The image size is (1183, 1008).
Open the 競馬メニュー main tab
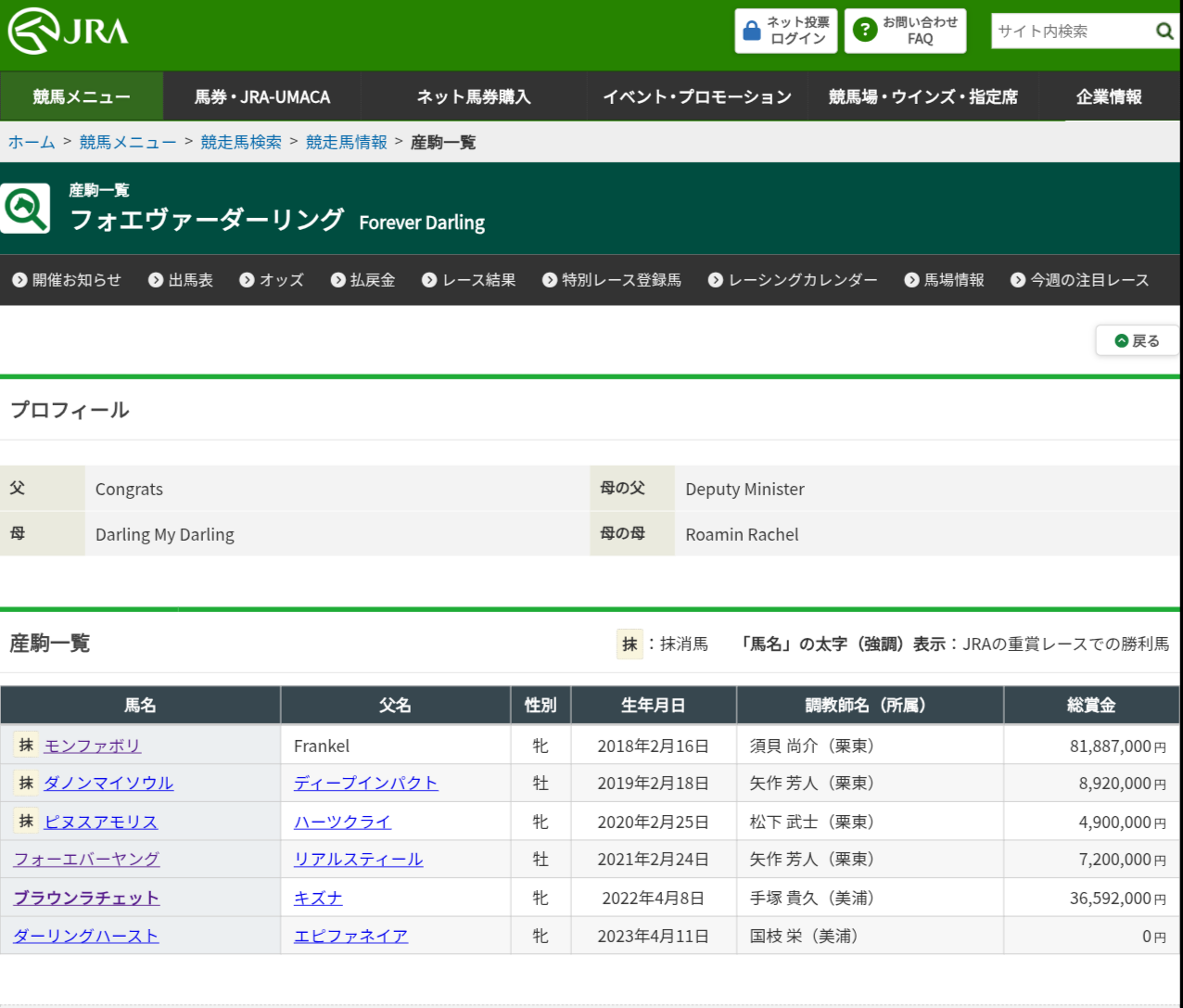pos(82,96)
